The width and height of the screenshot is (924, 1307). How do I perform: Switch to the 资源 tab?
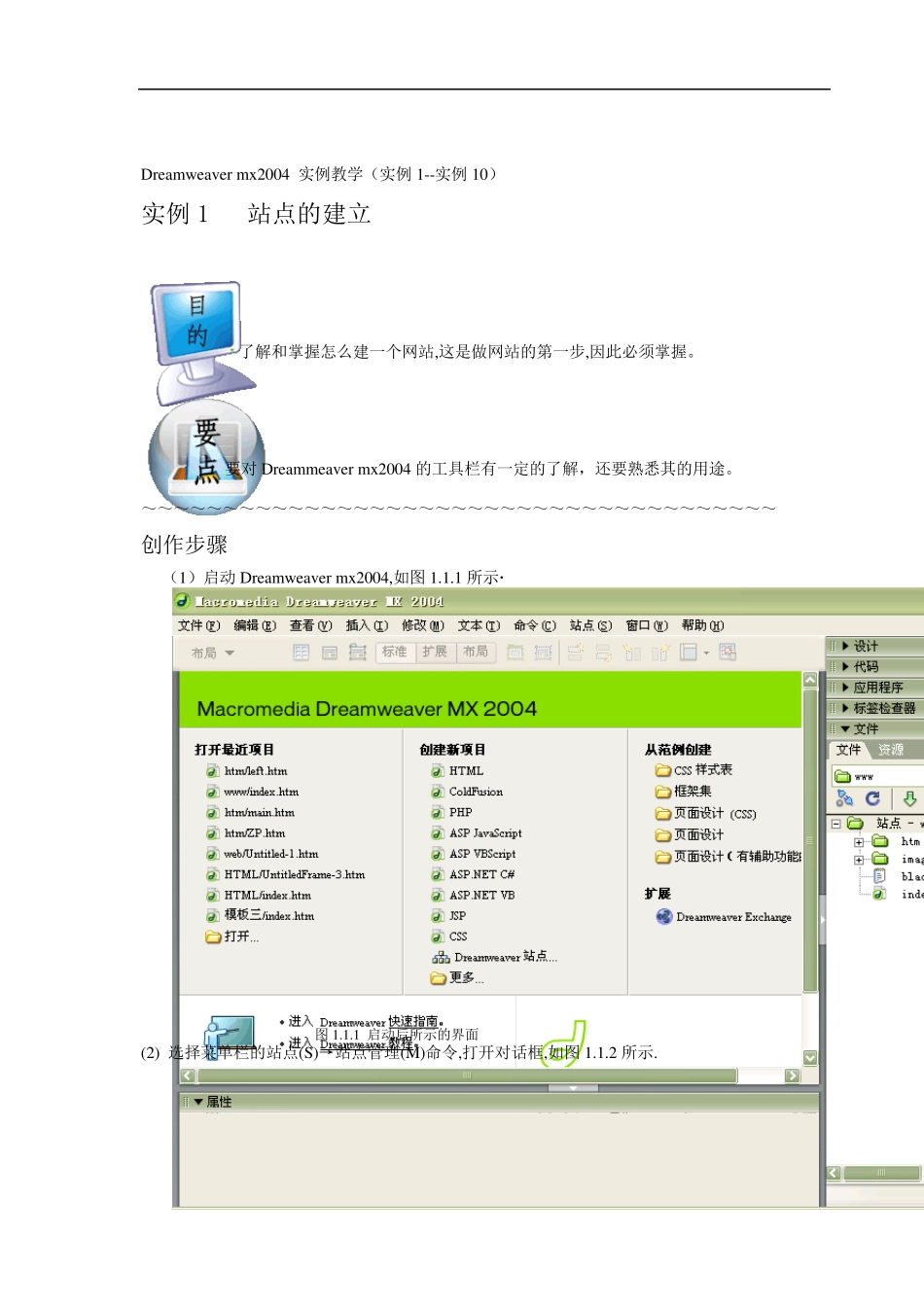click(891, 750)
